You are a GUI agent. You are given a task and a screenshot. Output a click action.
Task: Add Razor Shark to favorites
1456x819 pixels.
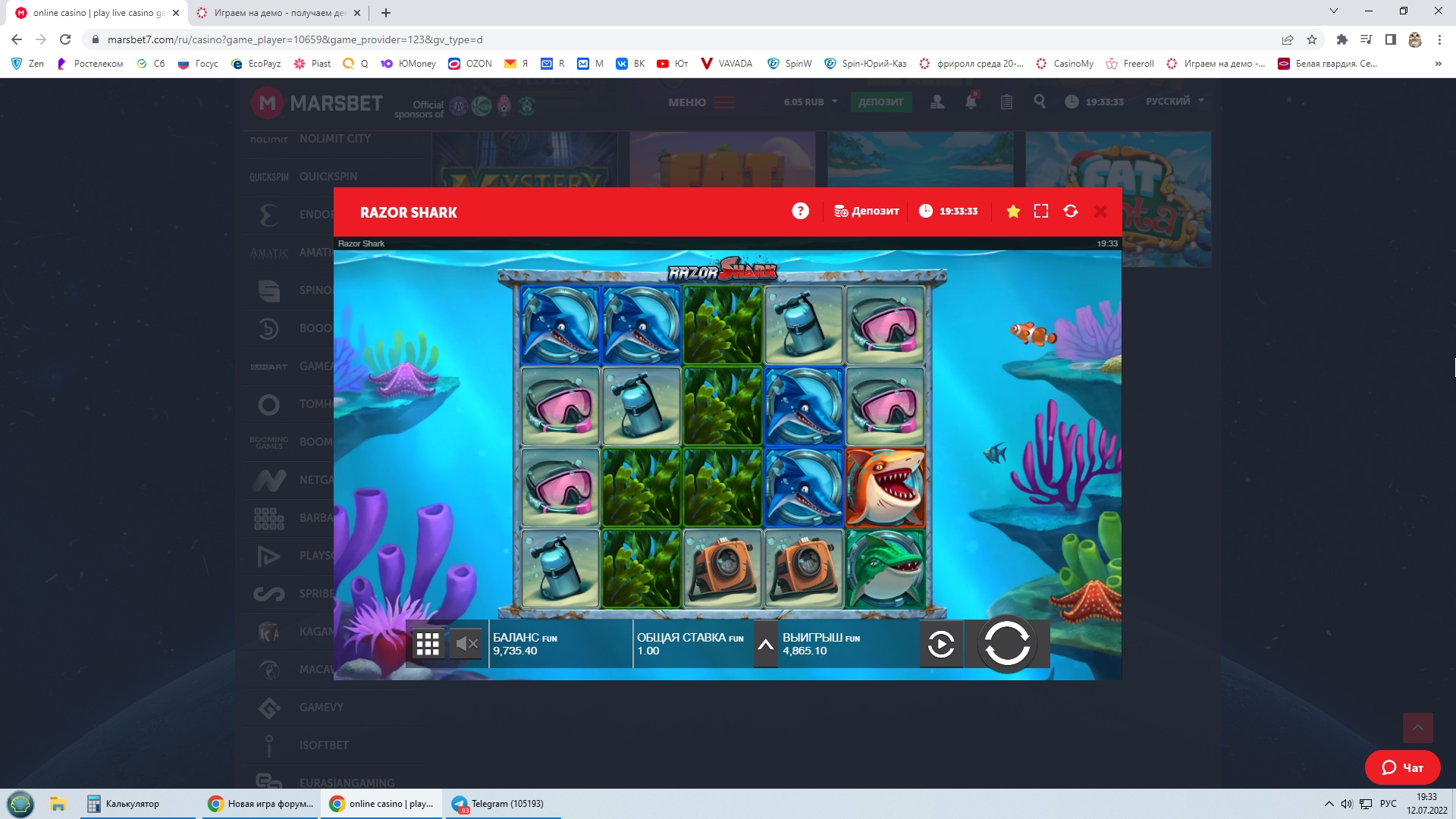[x=1013, y=212]
